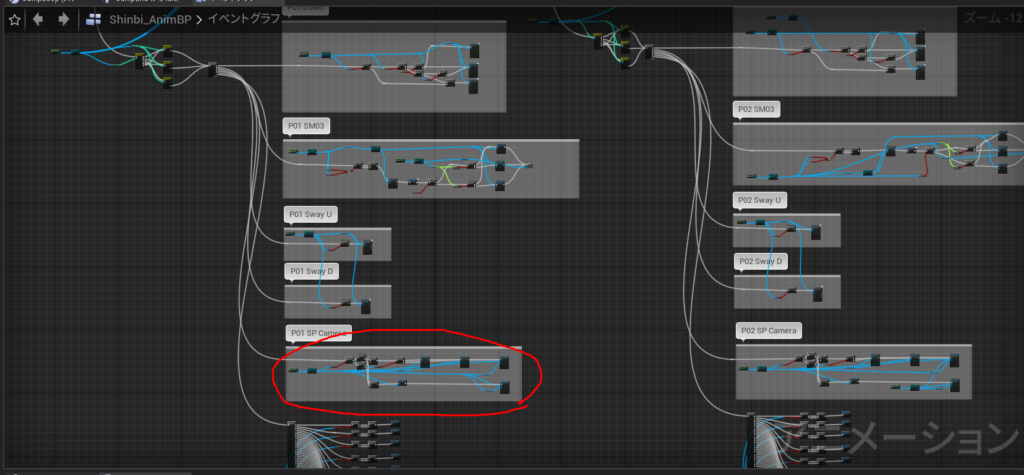Screen dimensions: 1024x475
Task: Click the sequence node feeding P01 comment groups
Action: 212,69
